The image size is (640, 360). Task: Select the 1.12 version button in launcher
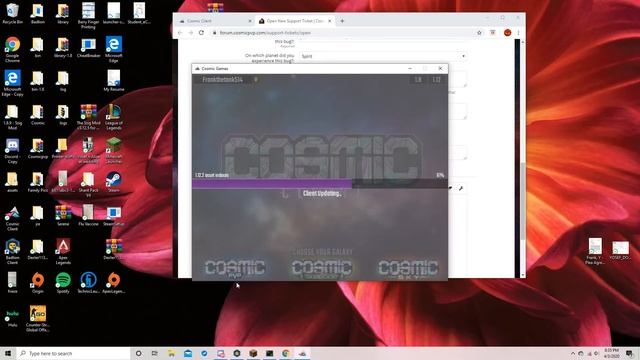click(x=436, y=80)
